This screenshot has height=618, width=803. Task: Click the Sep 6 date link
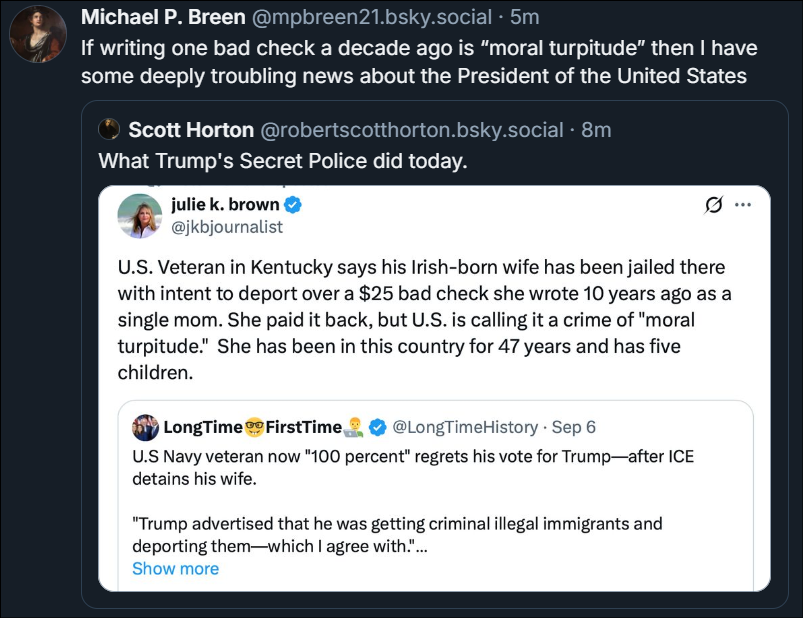573,427
